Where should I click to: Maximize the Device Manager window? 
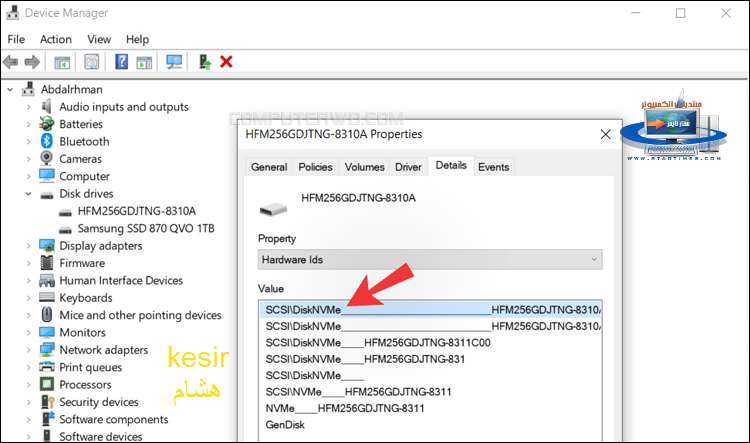[x=680, y=13]
